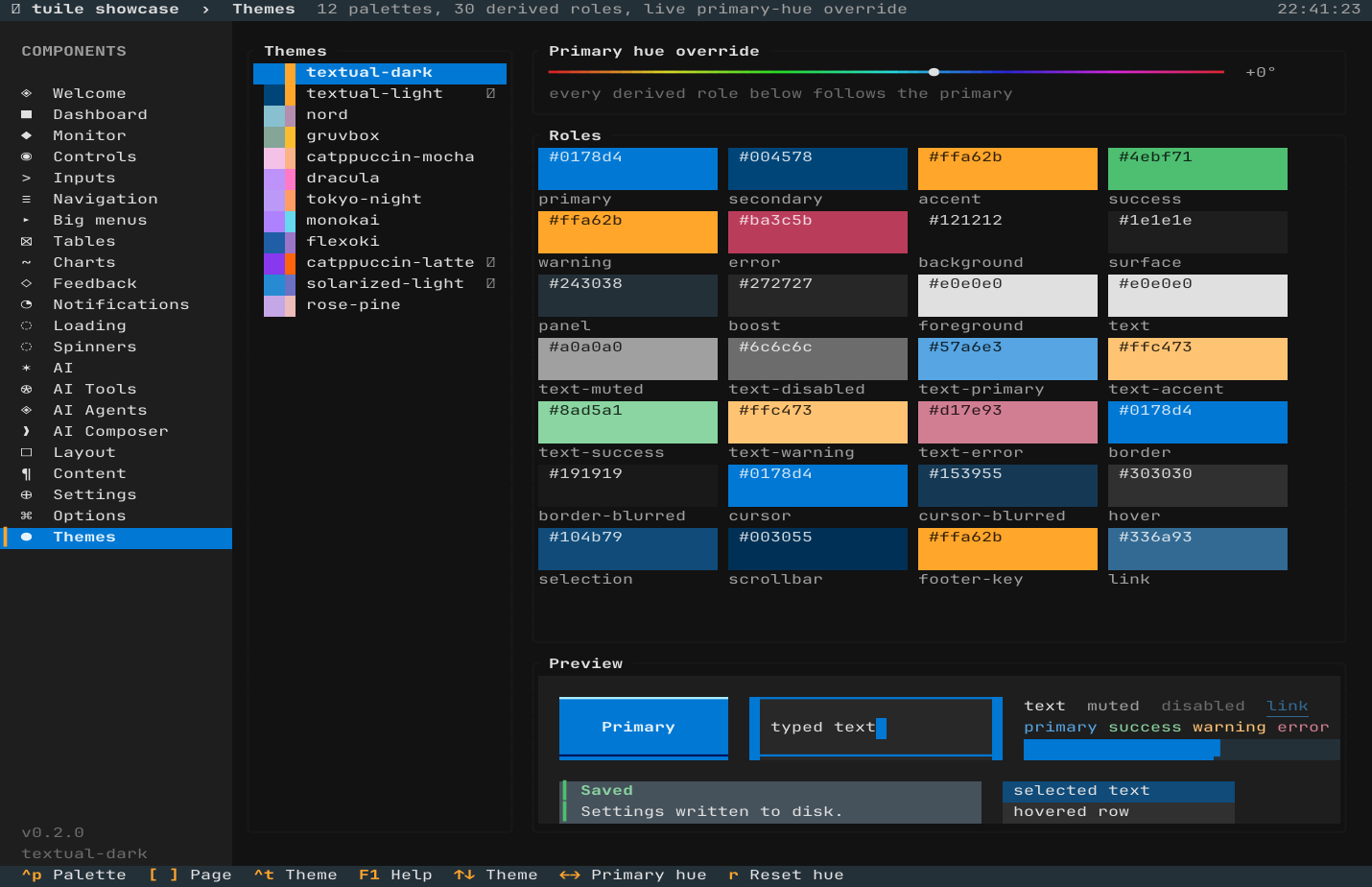Click the Charts wave icon
The width and height of the screenshot is (1372, 887).
point(27,262)
